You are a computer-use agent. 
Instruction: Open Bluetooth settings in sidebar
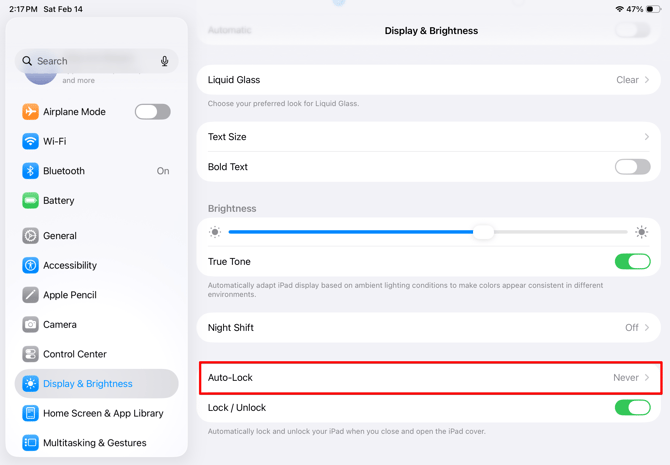[x=97, y=171]
